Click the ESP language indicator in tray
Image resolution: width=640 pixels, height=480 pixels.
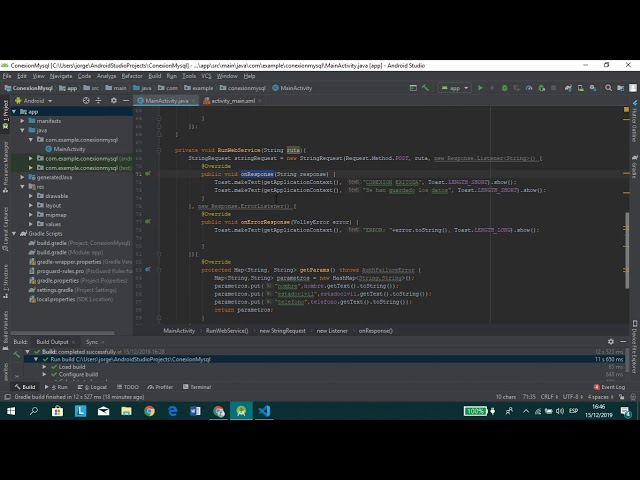[x=573, y=411]
